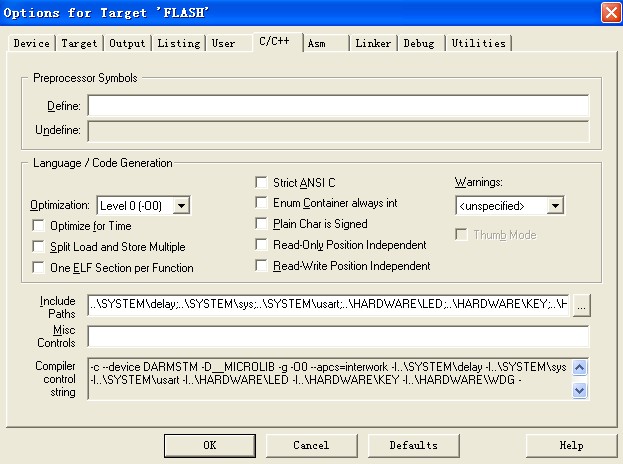Go to the Utilities tab
Image resolution: width=623 pixels, height=464 pixels.
click(x=478, y=43)
